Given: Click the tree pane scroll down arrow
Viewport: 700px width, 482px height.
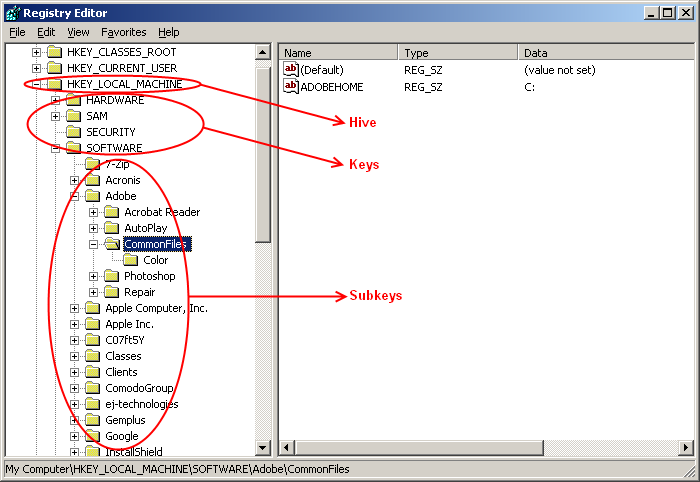Looking at the screenshot, I should point(263,447).
